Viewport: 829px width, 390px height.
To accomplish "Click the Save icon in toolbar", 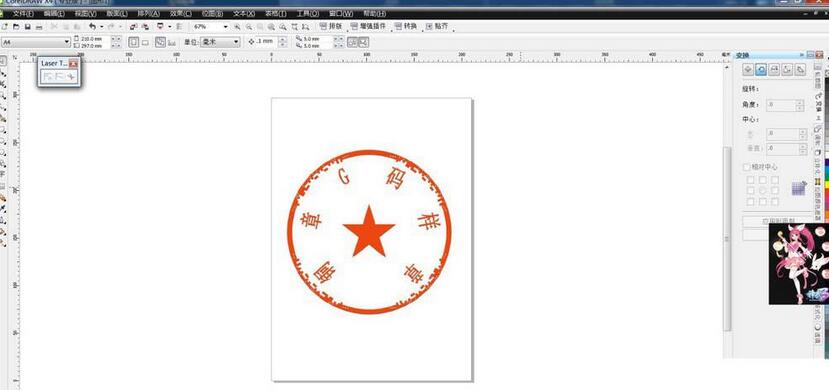I will (27, 26).
